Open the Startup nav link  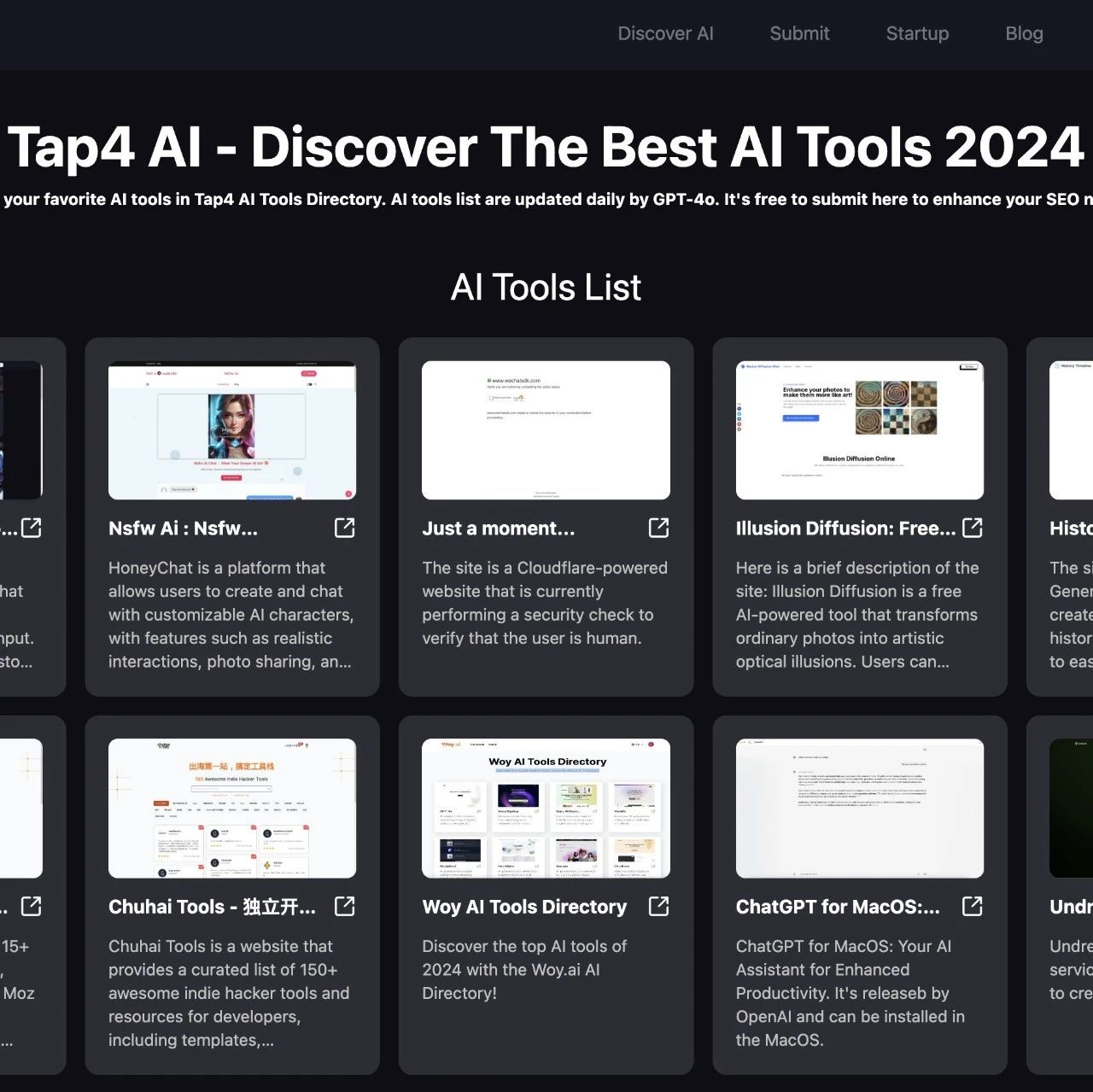click(x=917, y=33)
